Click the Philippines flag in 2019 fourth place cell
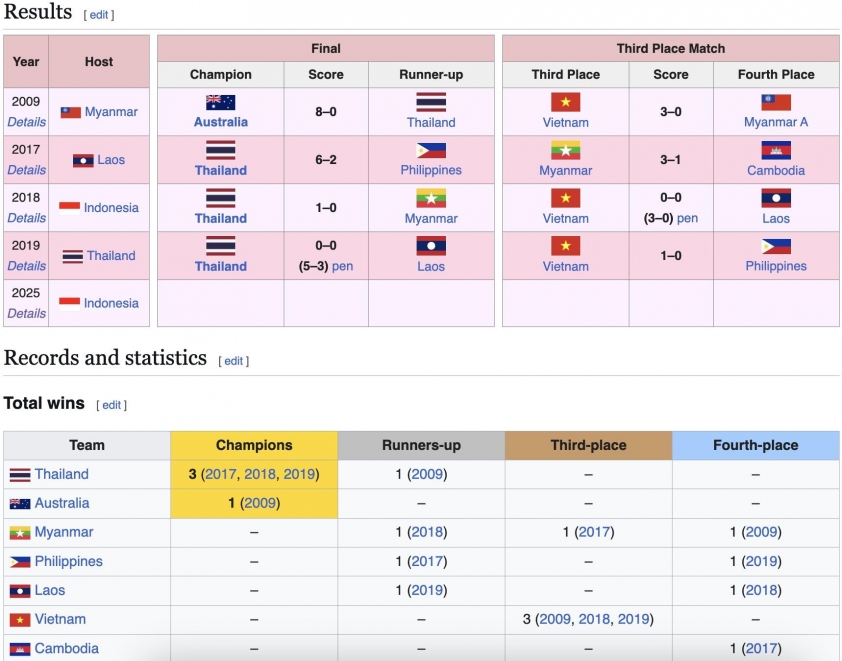842x661 pixels. pyautogui.click(x=776, y=246)
